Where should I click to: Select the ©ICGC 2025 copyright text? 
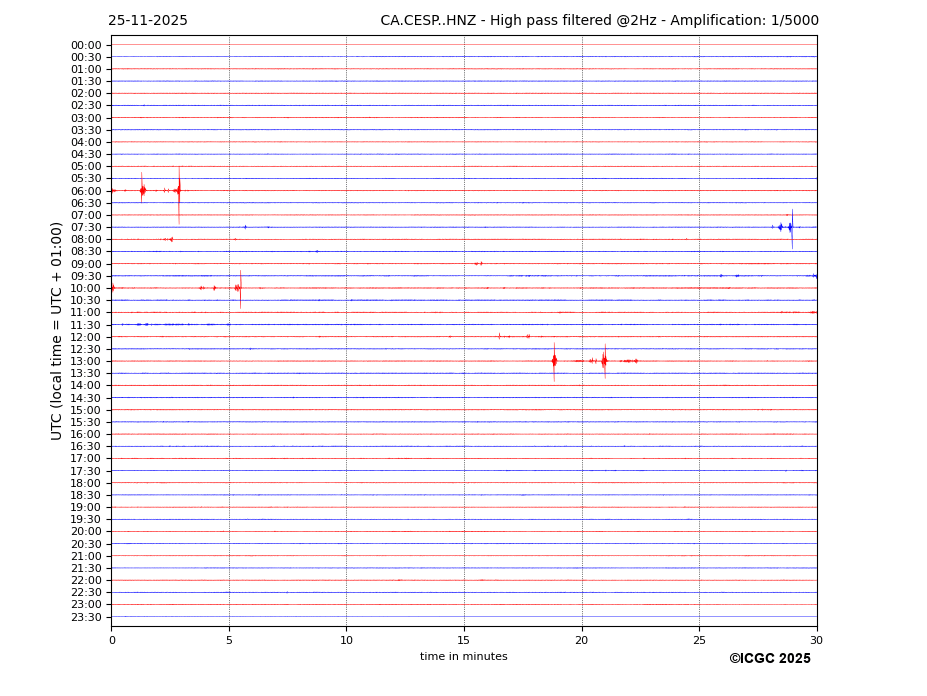769,659
